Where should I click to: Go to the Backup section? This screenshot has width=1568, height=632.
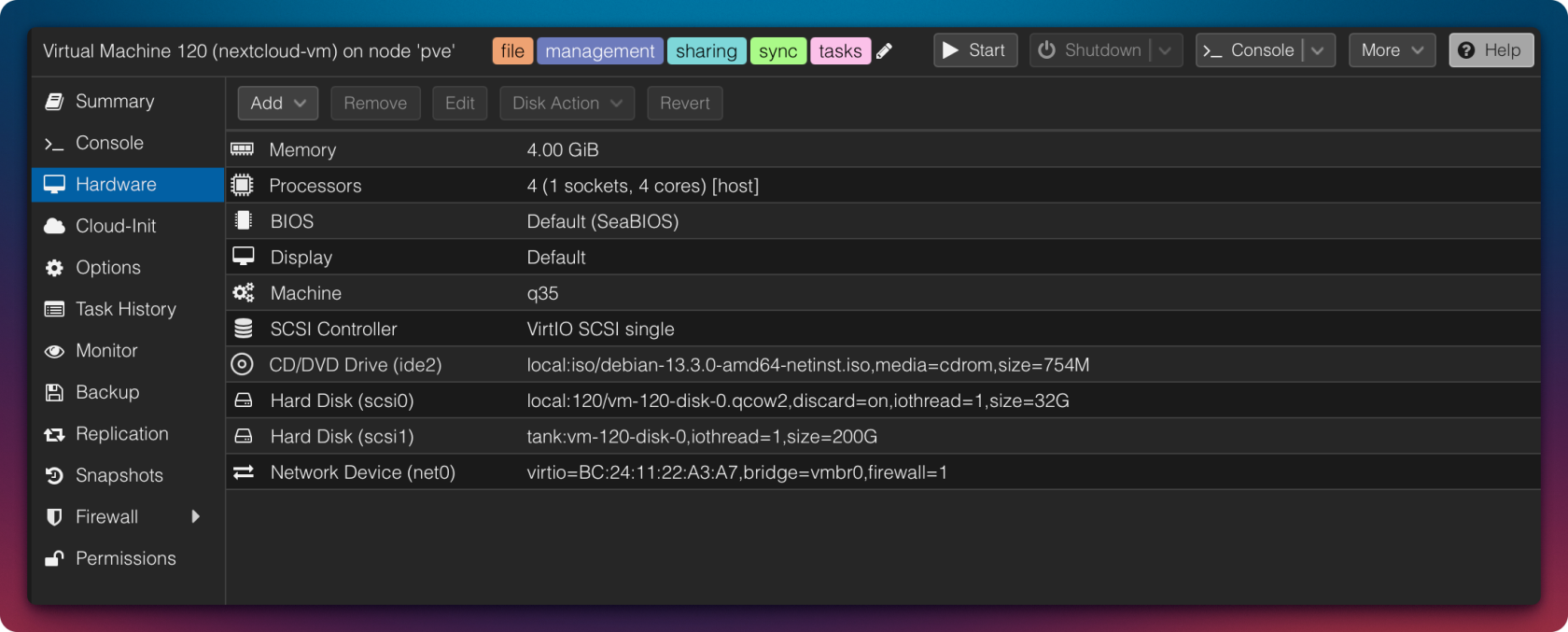(x=107, y=392)
